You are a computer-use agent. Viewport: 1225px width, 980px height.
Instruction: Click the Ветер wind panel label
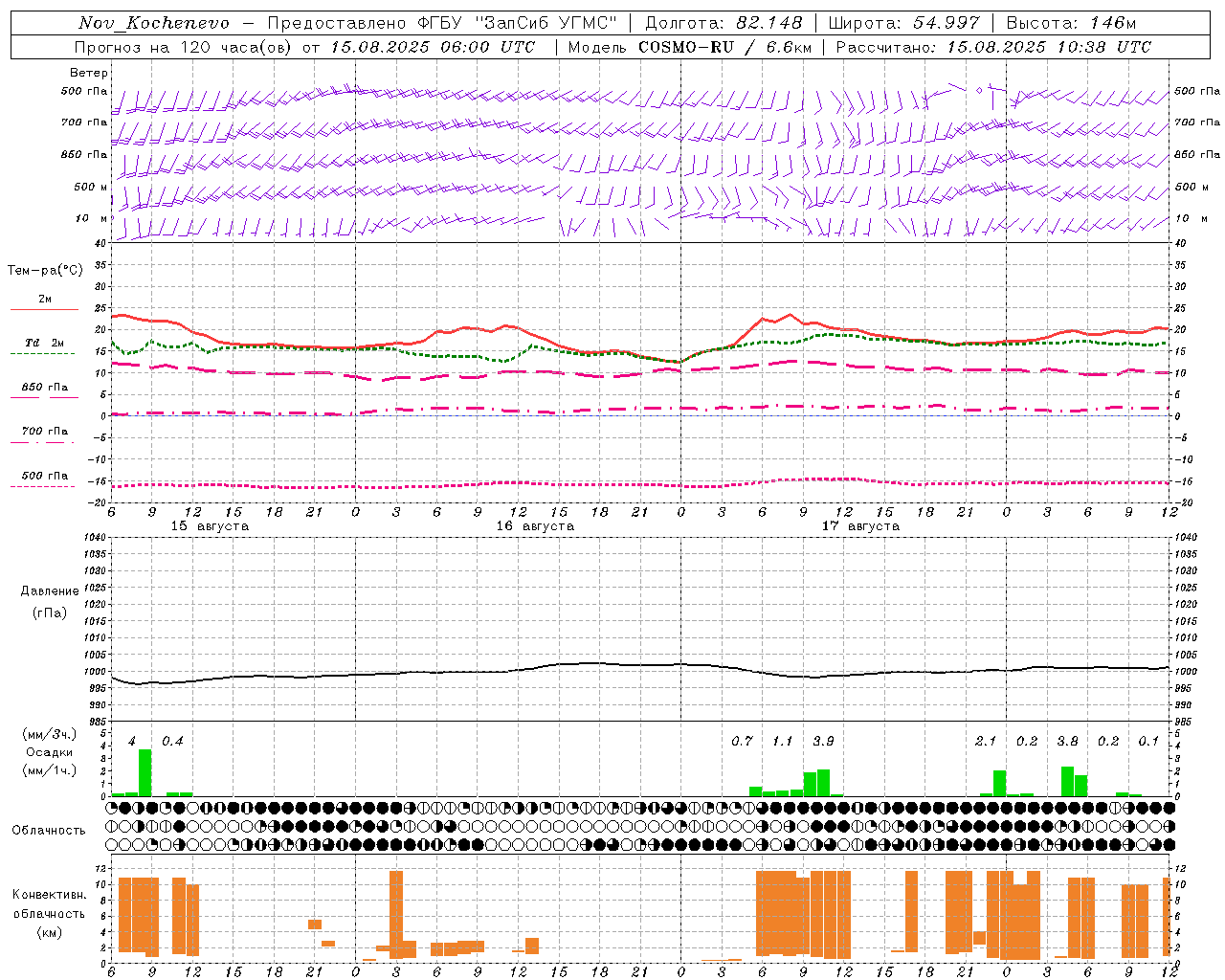[89, 73]
